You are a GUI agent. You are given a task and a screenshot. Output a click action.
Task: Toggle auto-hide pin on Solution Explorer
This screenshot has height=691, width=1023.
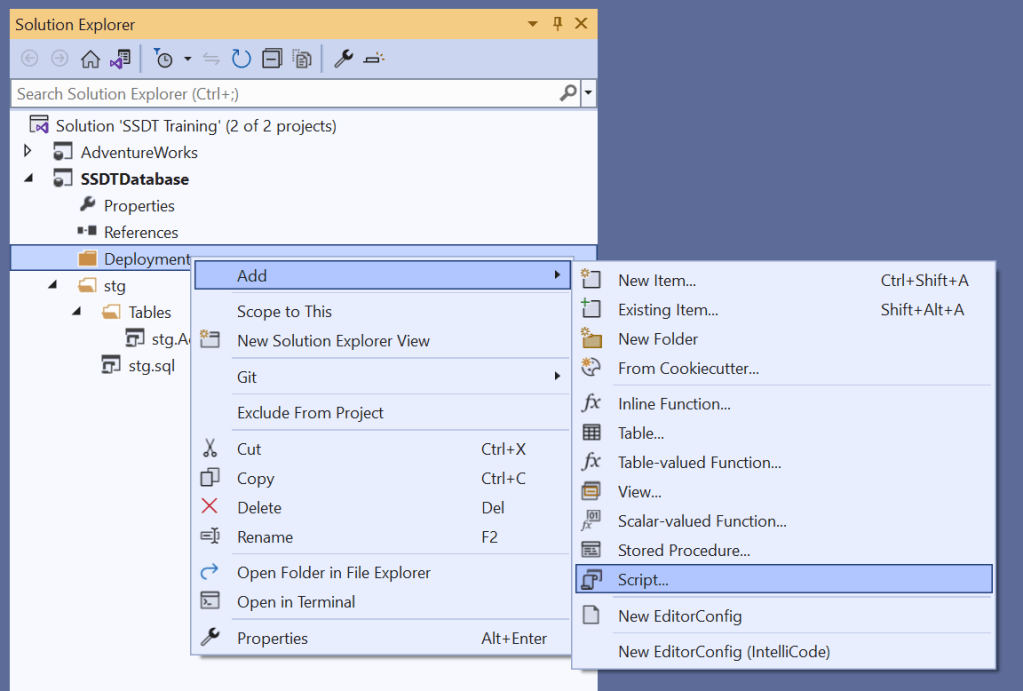click(x=560, y=24)
